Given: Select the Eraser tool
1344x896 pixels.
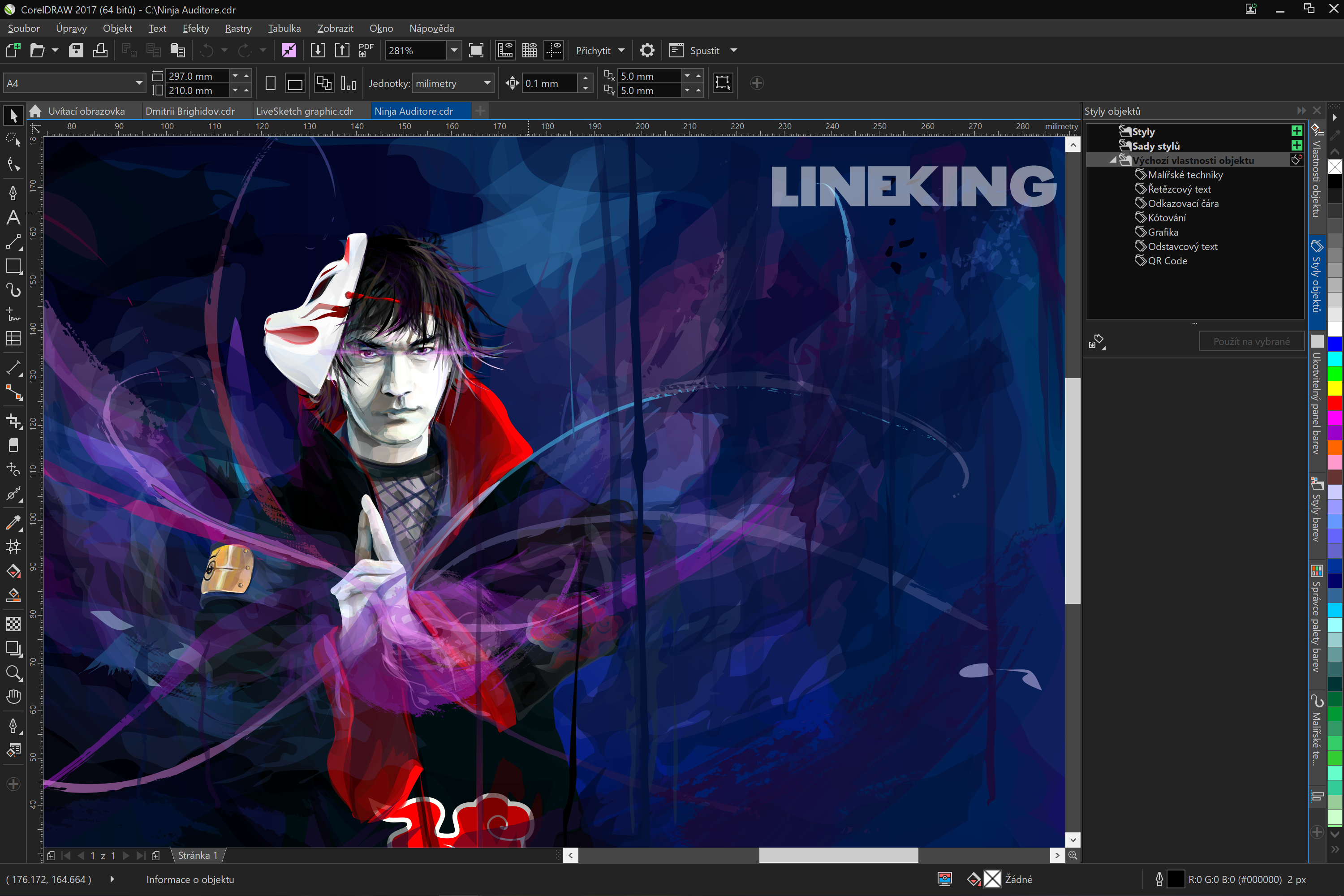Looking at the screenshot, I should pos(13,445).
